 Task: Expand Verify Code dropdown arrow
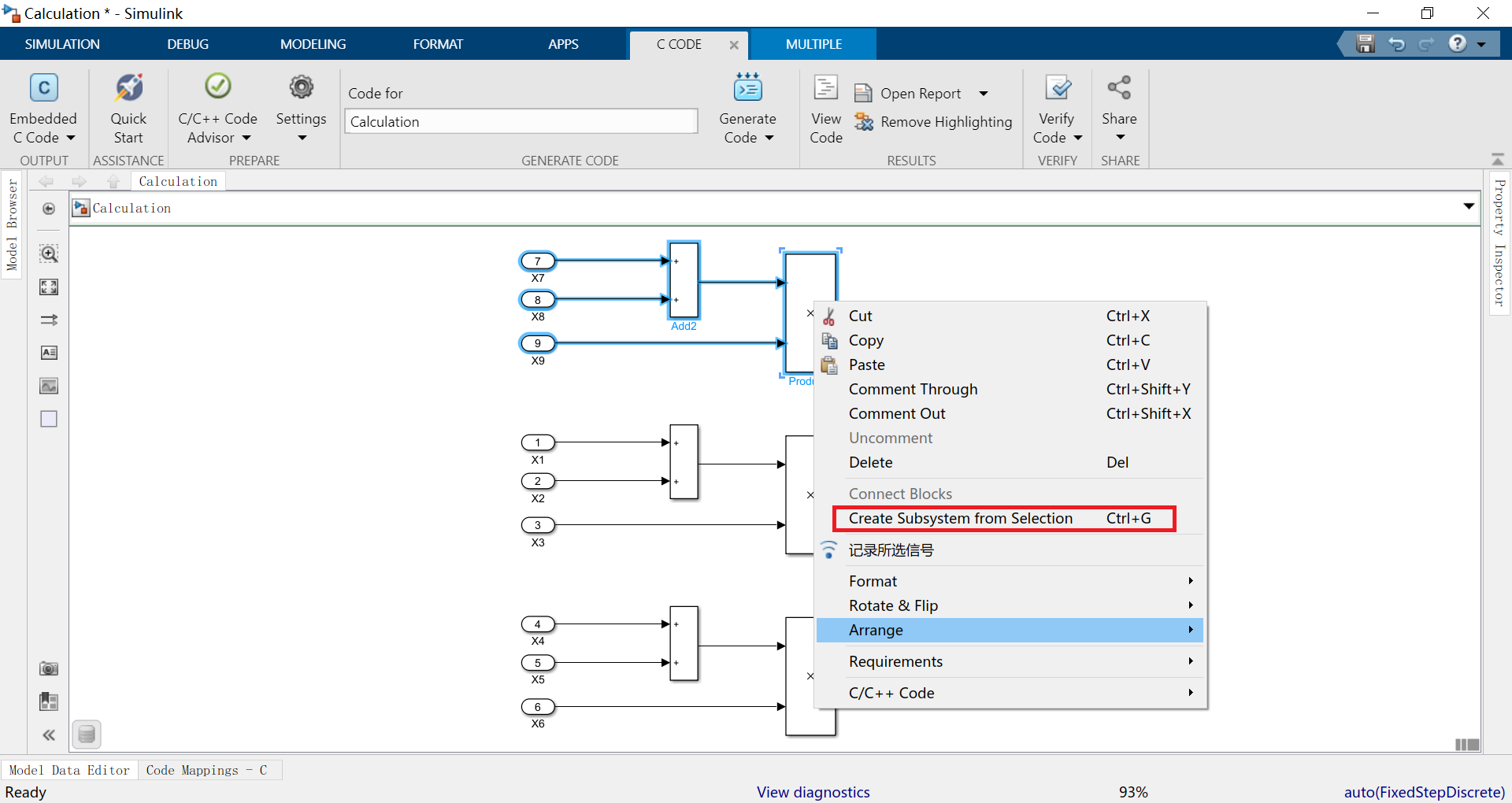1078,139
